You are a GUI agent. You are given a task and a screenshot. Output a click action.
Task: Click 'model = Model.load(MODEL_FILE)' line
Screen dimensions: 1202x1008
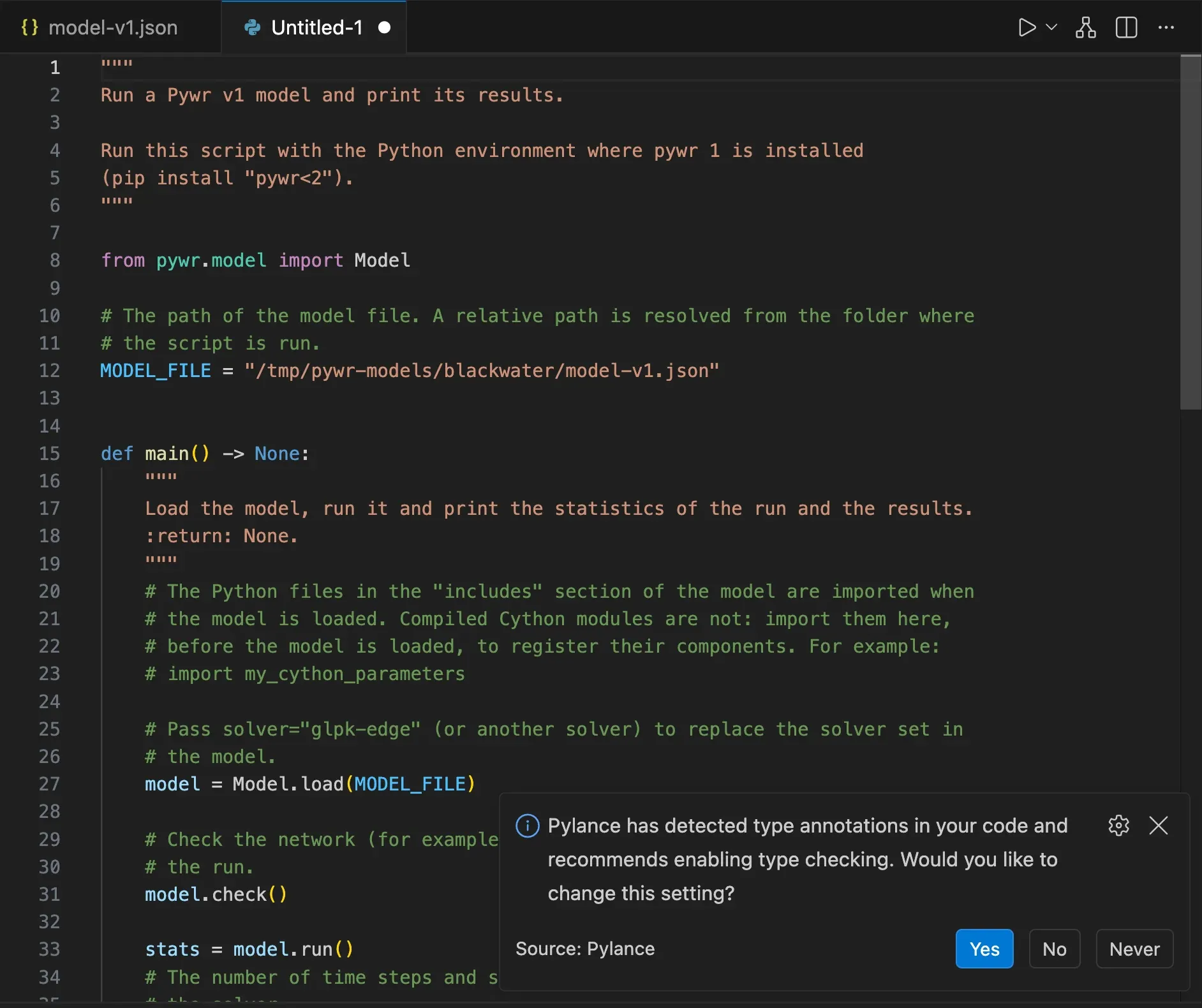310,784
